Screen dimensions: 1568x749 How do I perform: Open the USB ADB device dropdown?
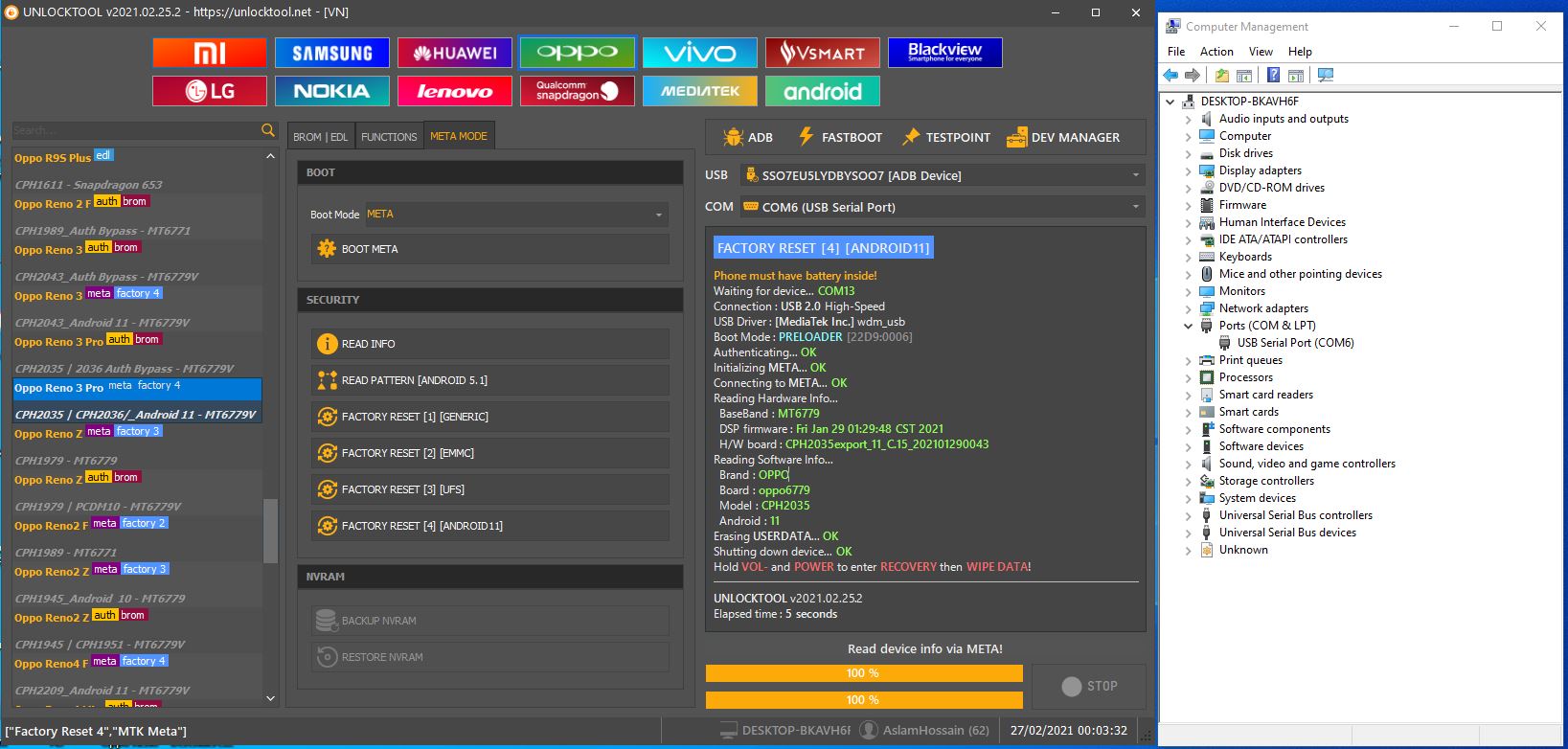tap(942, 175)
